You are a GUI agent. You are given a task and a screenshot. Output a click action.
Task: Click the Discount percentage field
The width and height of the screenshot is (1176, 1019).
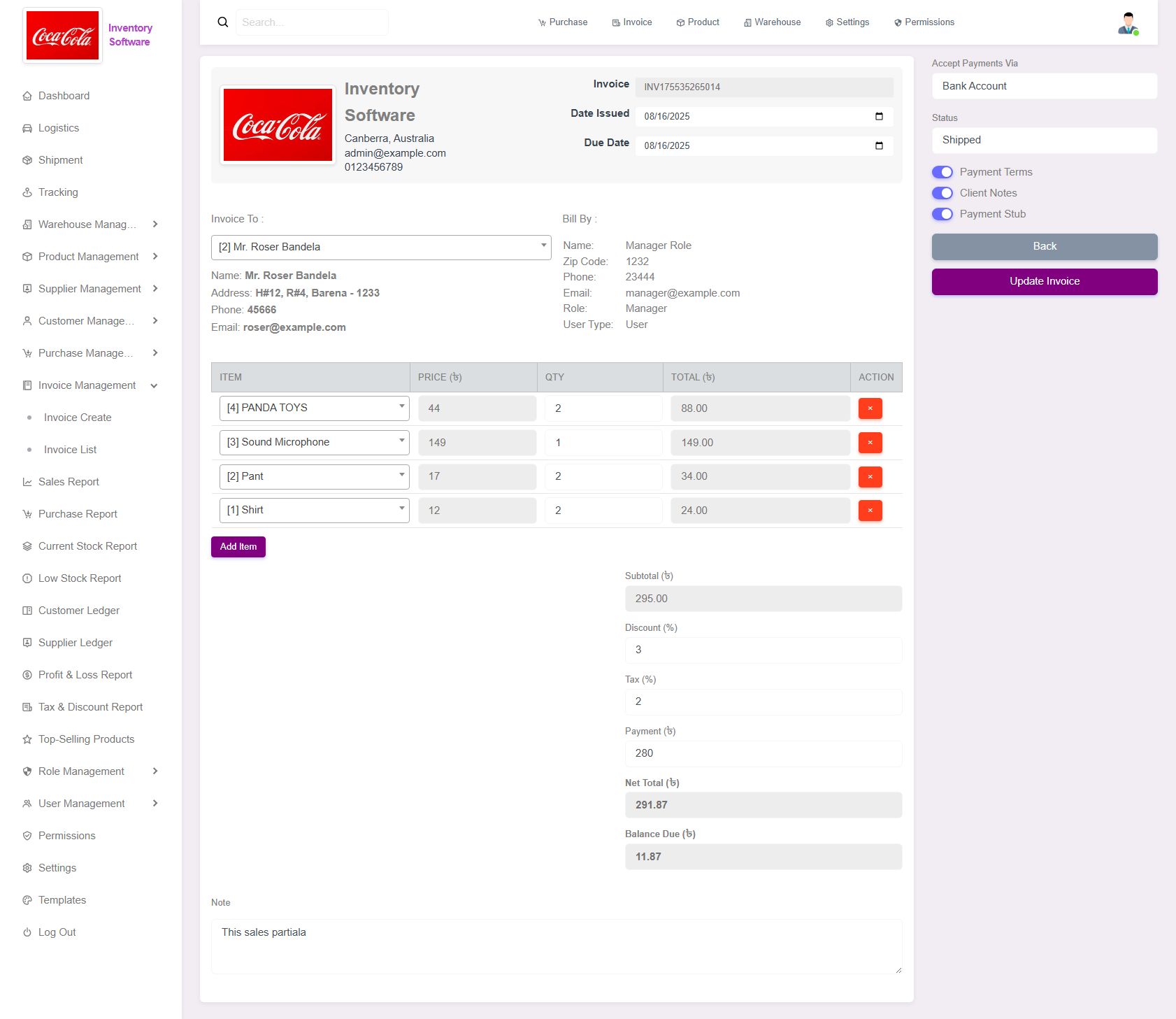[x=763, y=650]
